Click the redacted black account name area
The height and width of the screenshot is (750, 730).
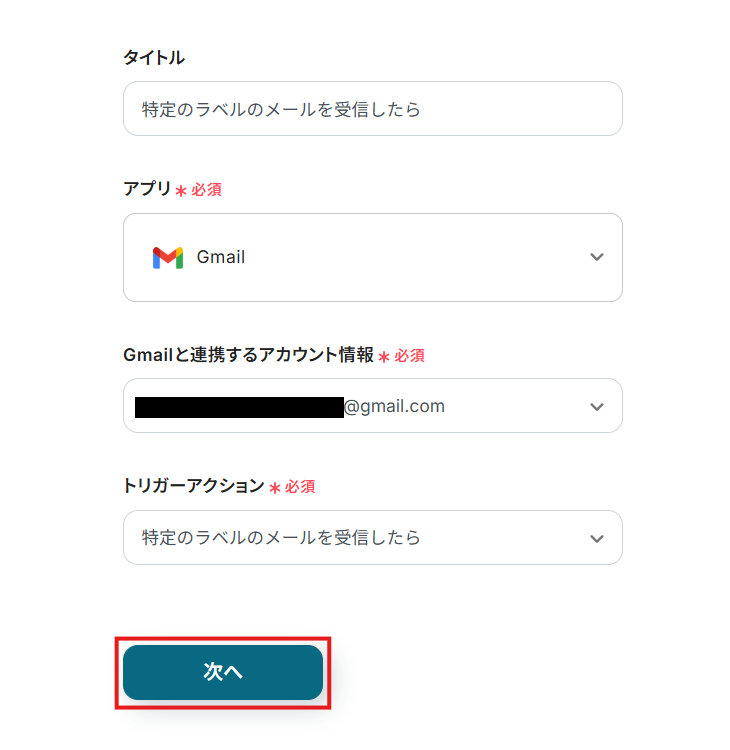point(239,407)
